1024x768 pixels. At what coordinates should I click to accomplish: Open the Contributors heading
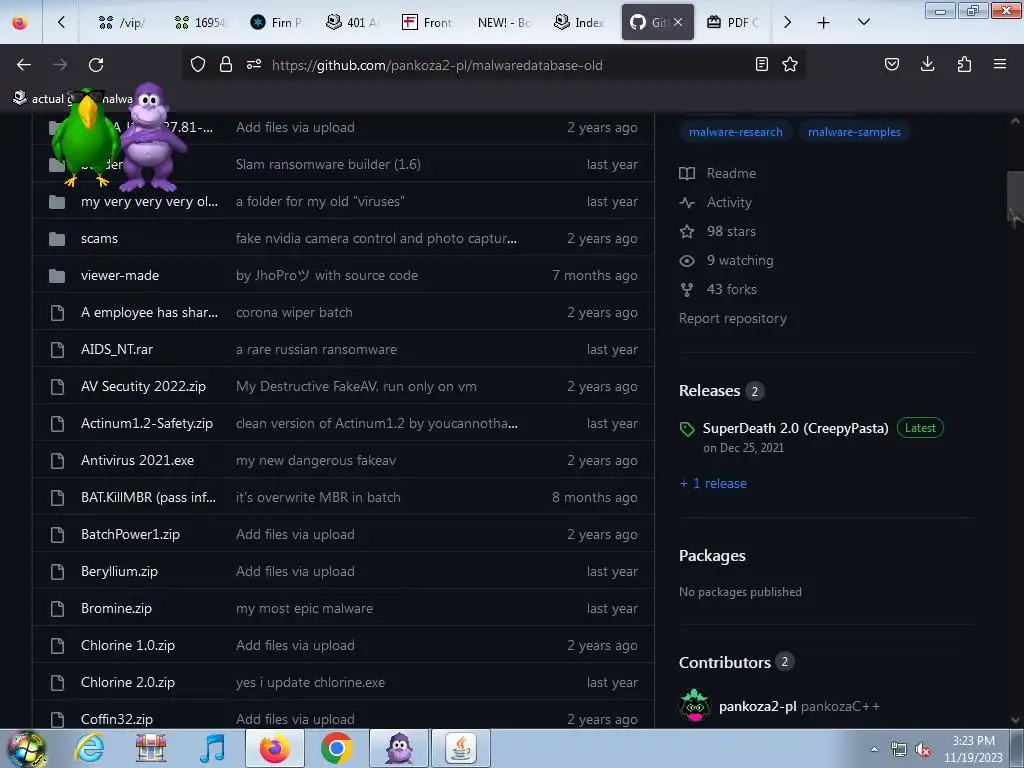click(x=725, y=662)
